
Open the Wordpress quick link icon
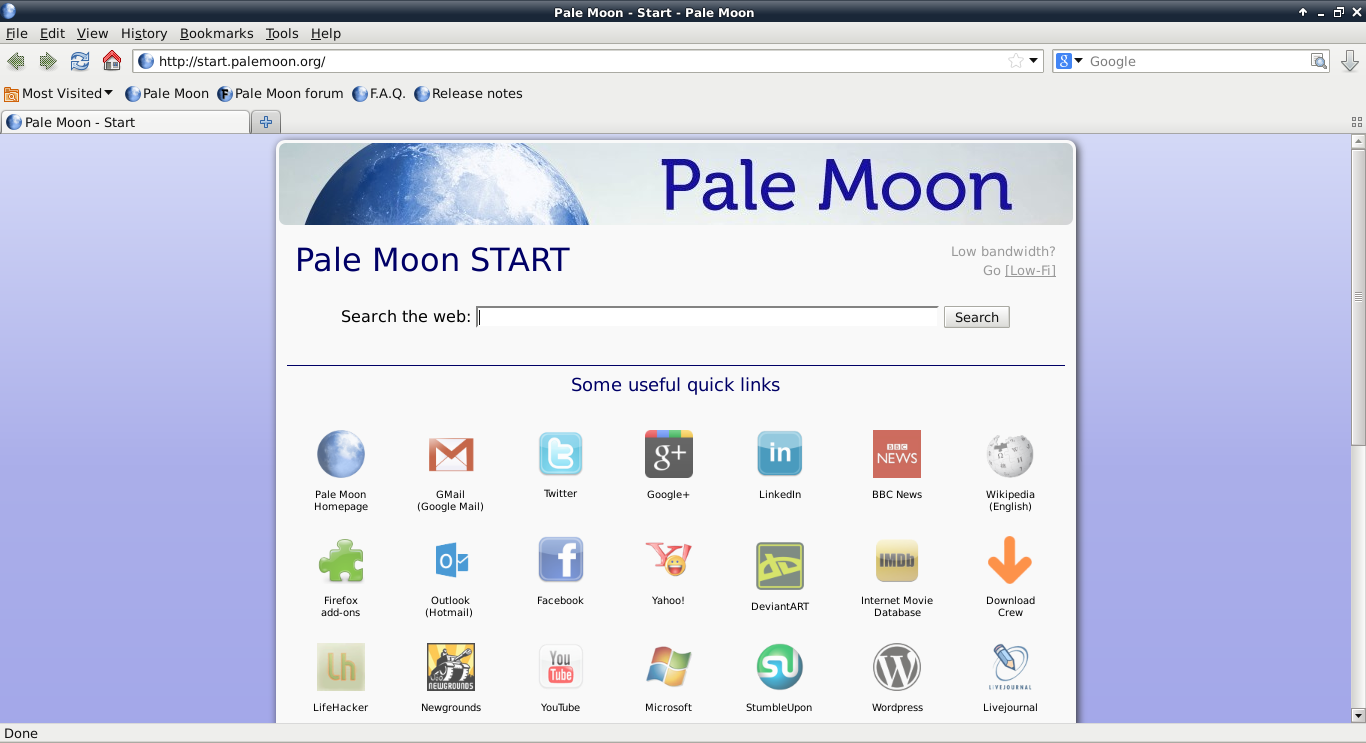897,667
